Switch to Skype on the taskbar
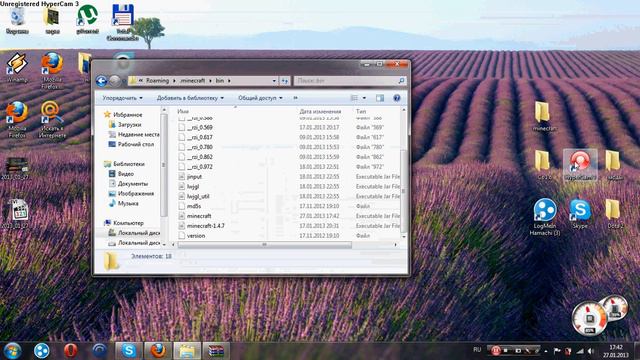The image size is (640, 360). click(129, 351)
